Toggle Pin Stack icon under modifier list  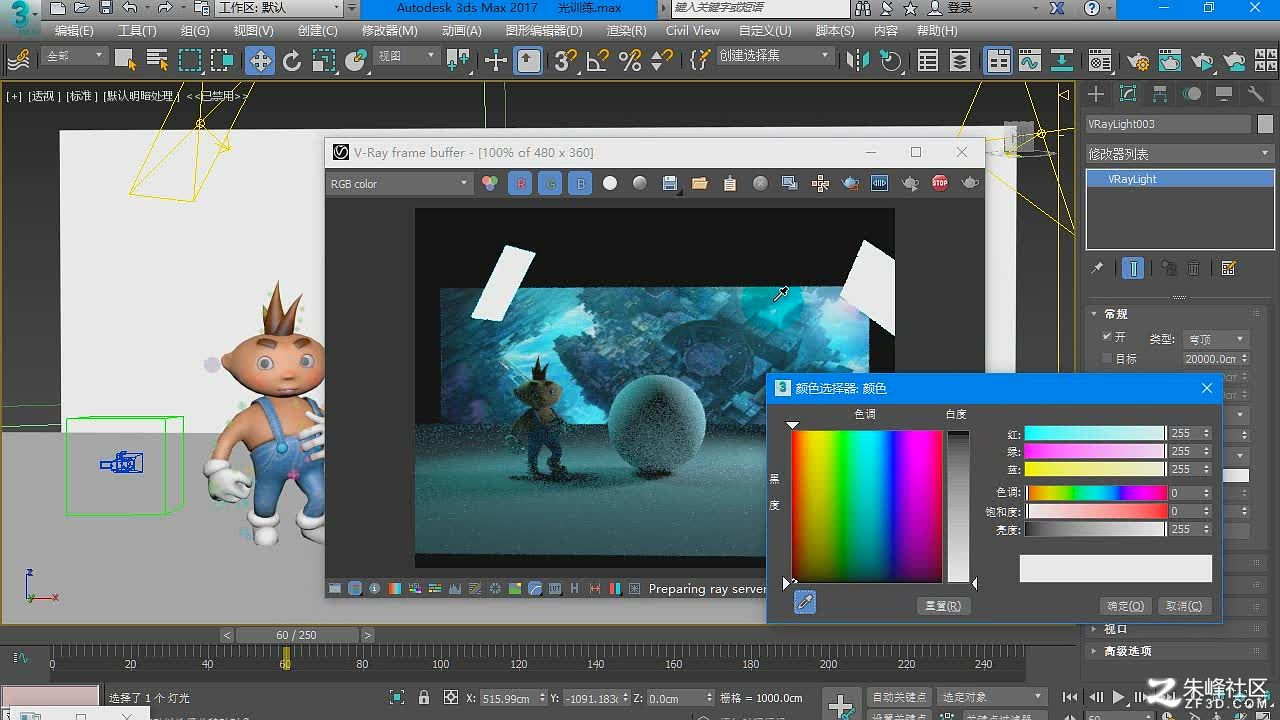click(1097, 268)
